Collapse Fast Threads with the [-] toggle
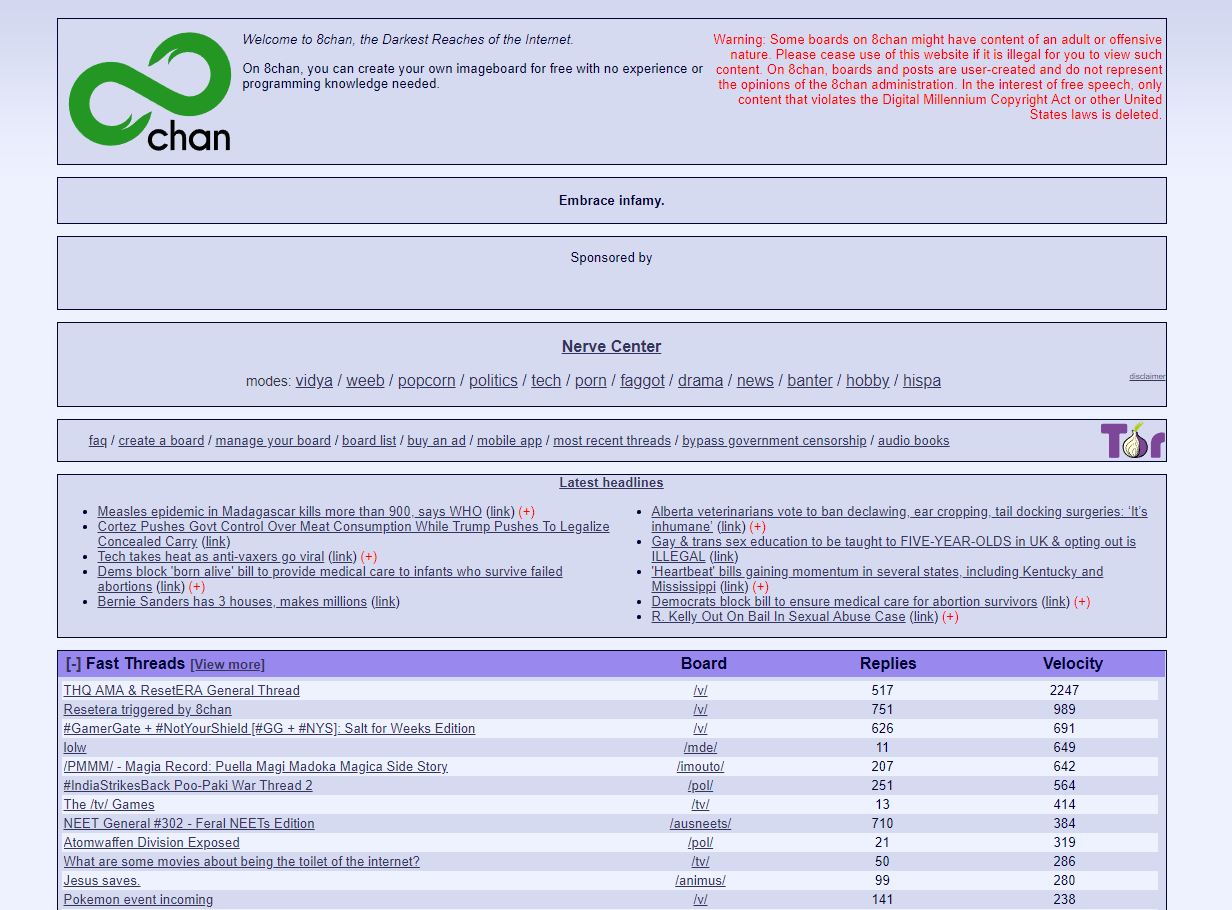 click(x=74, y=663)
